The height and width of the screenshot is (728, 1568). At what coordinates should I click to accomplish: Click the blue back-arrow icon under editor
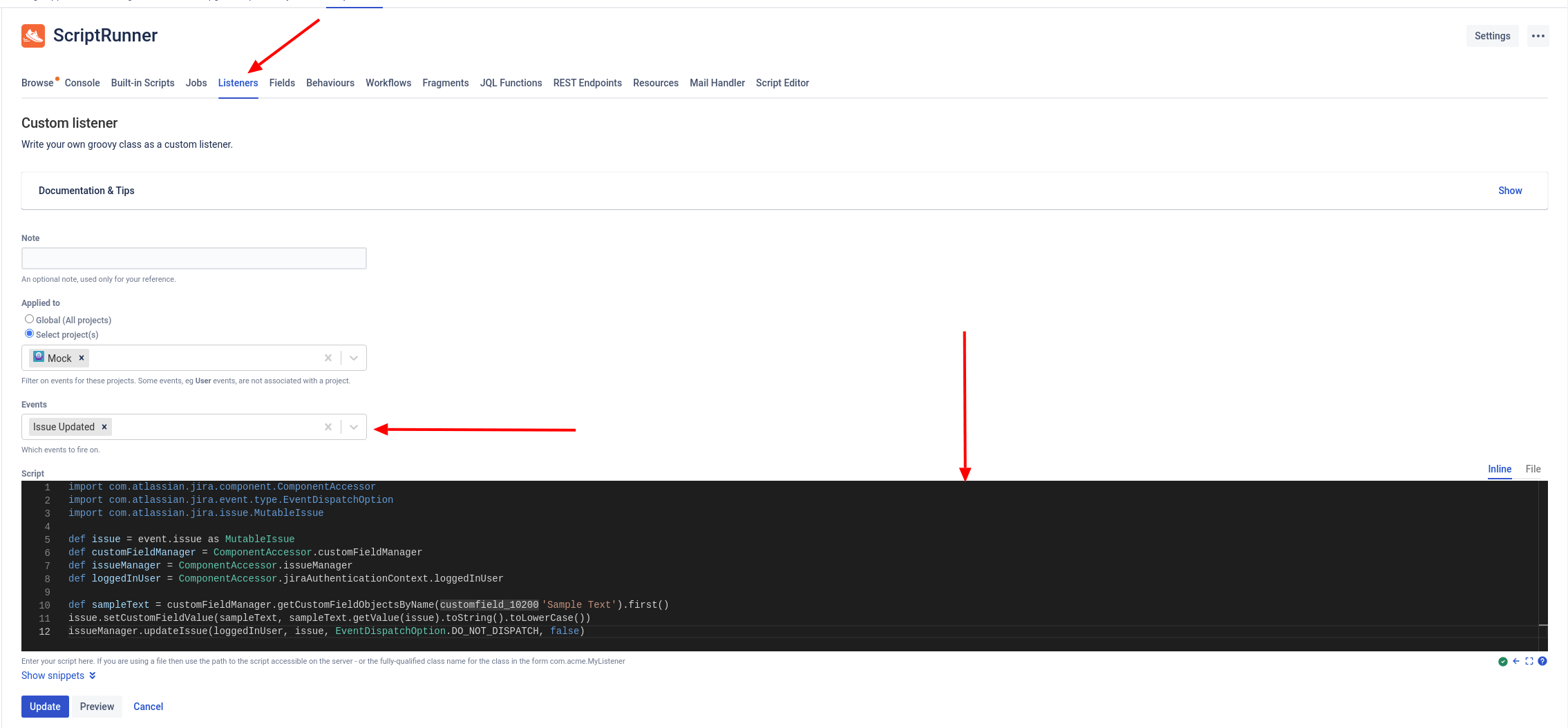[1515, 661]
